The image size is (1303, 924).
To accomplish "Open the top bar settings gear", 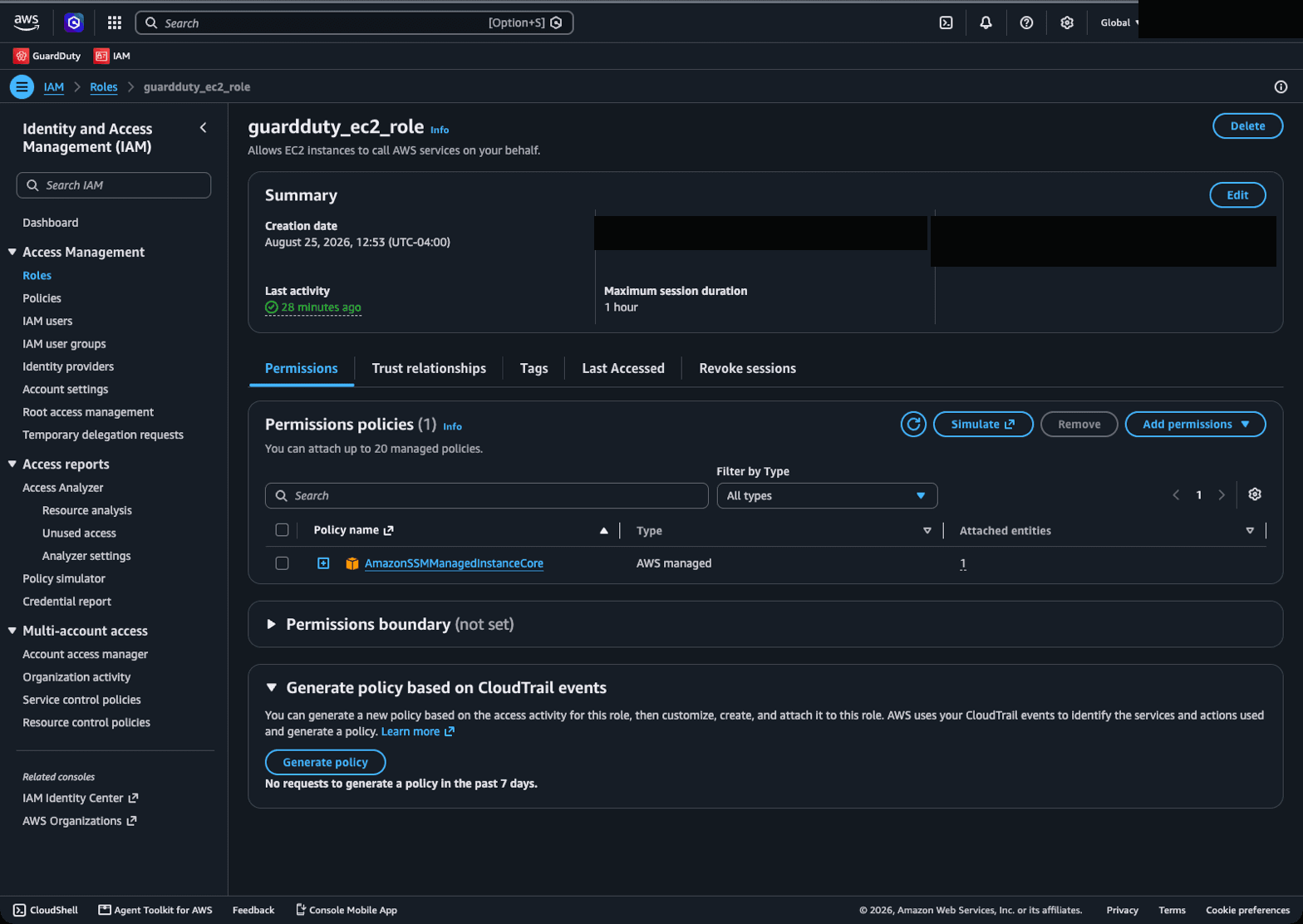I will 1067,22.
